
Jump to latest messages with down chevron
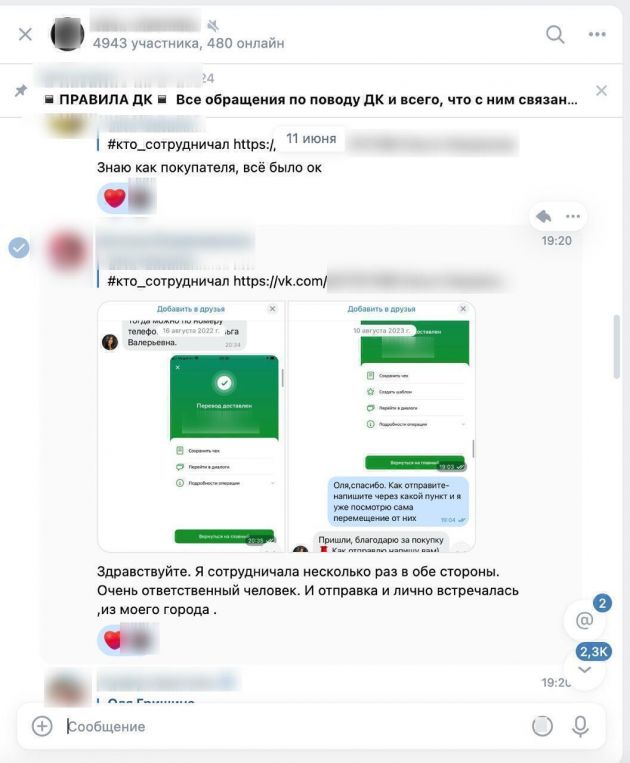pyautogui.click(x=584, y=670)
